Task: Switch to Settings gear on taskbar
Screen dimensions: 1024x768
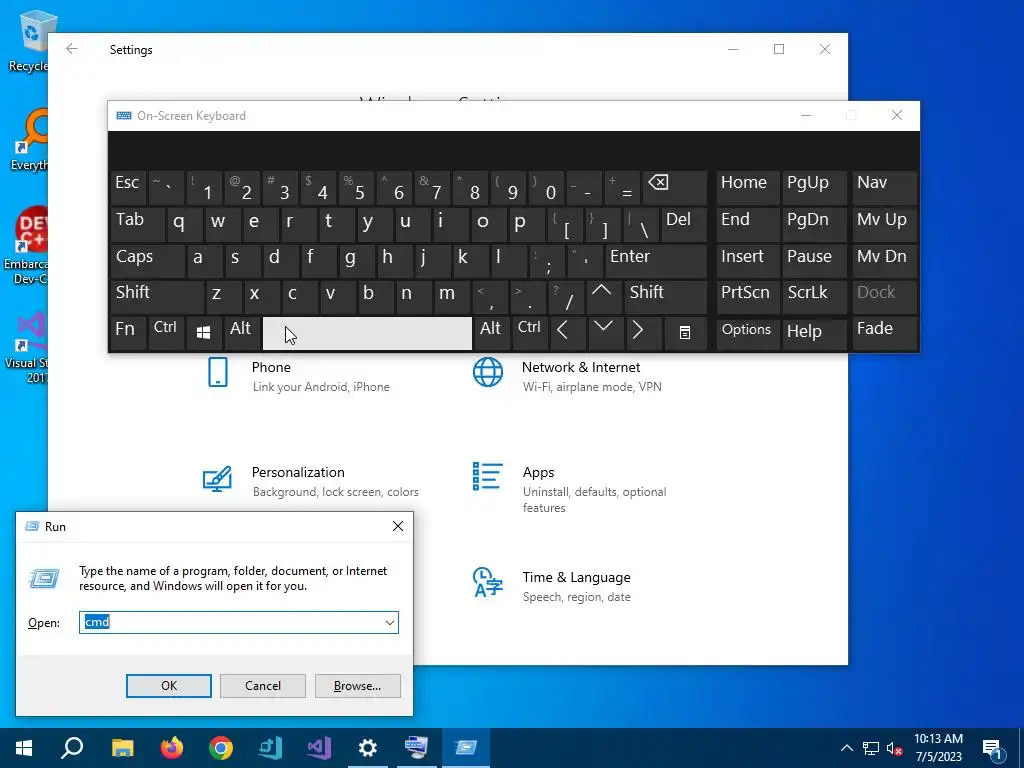Action: point(368,748)
